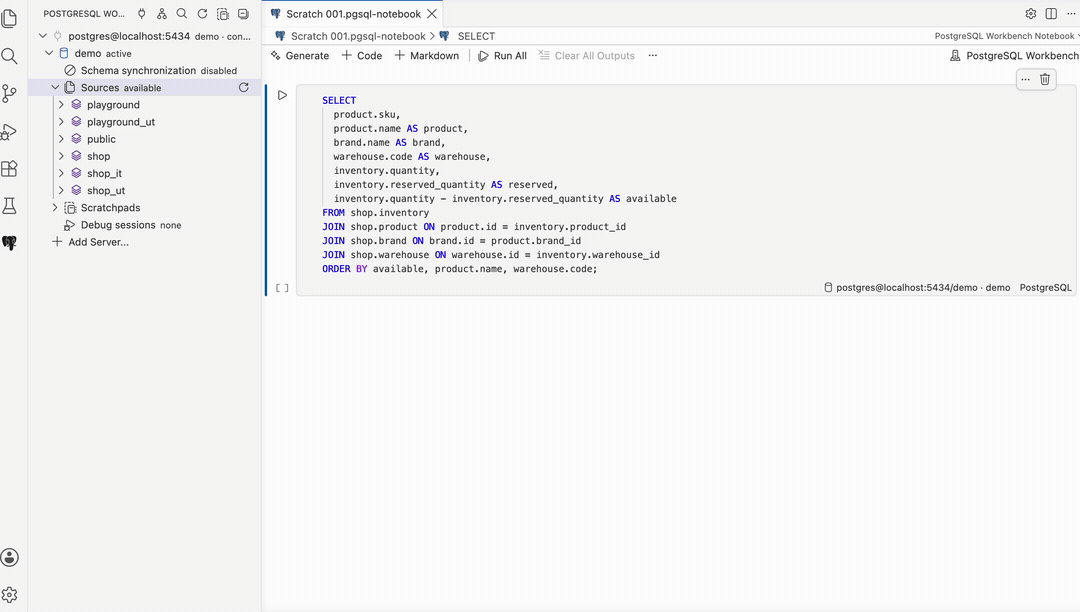Image resolution: width=1080 pixels, height=612 pixels.
Task: Open the PostgreSQL elephant view
Action: click(10, 243)
